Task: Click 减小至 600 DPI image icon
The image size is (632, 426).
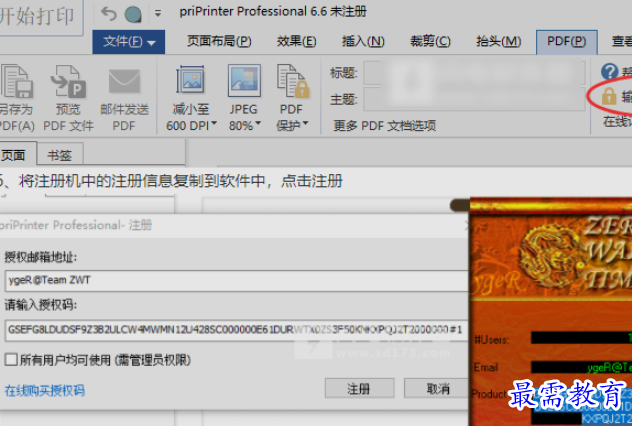Action: (190, 81)
